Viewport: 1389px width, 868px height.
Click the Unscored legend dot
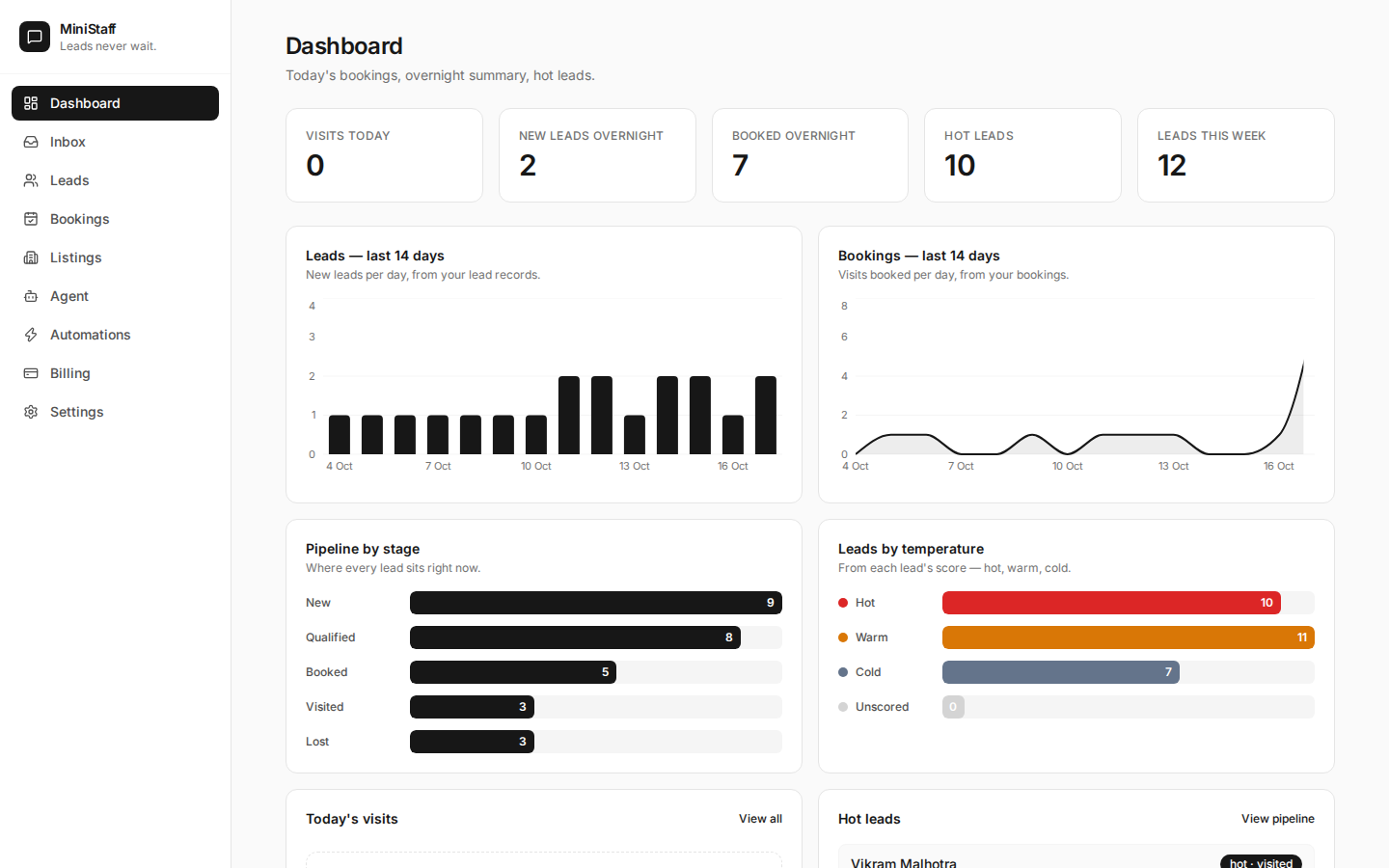pyautogui.click(x=843, y=707)
